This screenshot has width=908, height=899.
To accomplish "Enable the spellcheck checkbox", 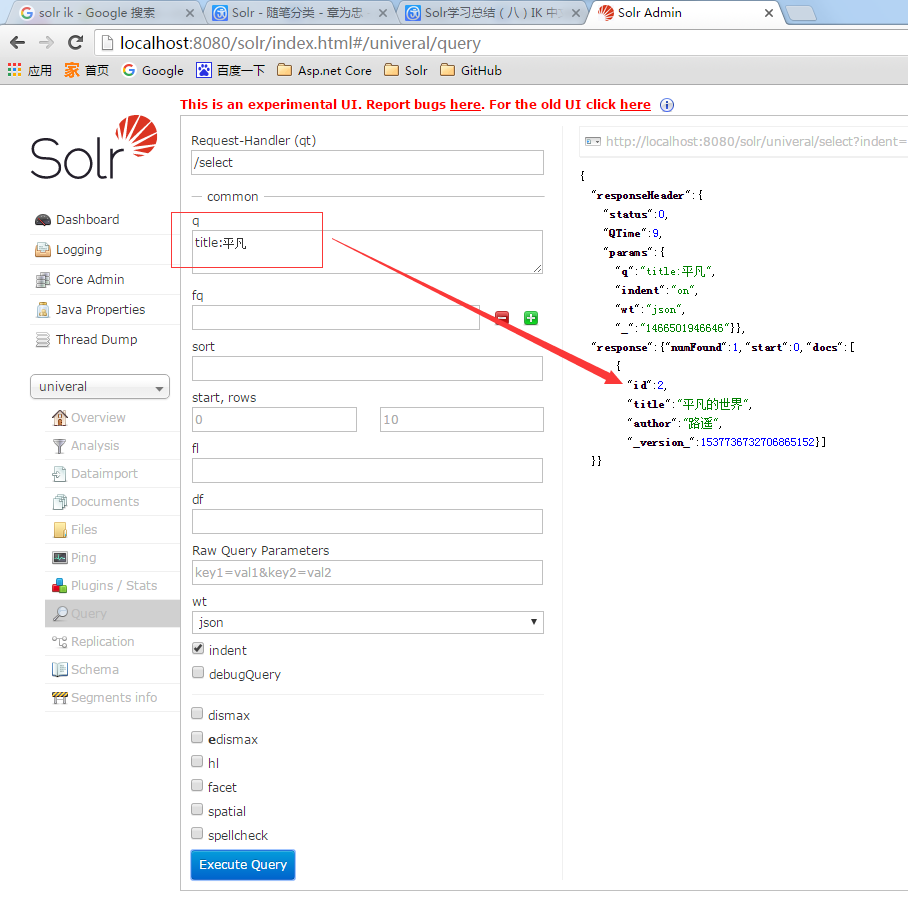I will point(197,834).
